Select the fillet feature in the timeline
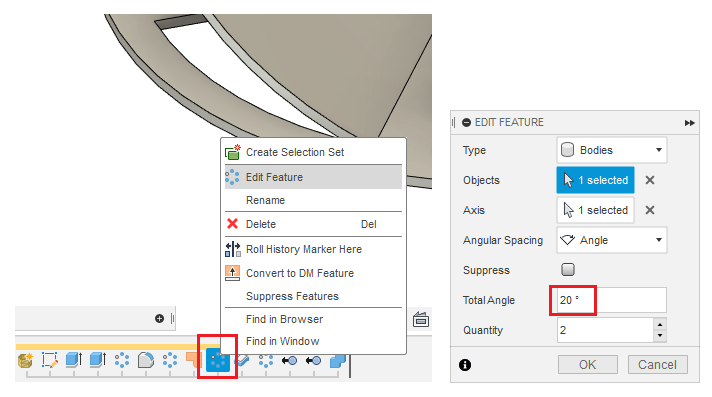Image resolution: width=712 pixels, height=397 pixels. (x=146, y=360)
